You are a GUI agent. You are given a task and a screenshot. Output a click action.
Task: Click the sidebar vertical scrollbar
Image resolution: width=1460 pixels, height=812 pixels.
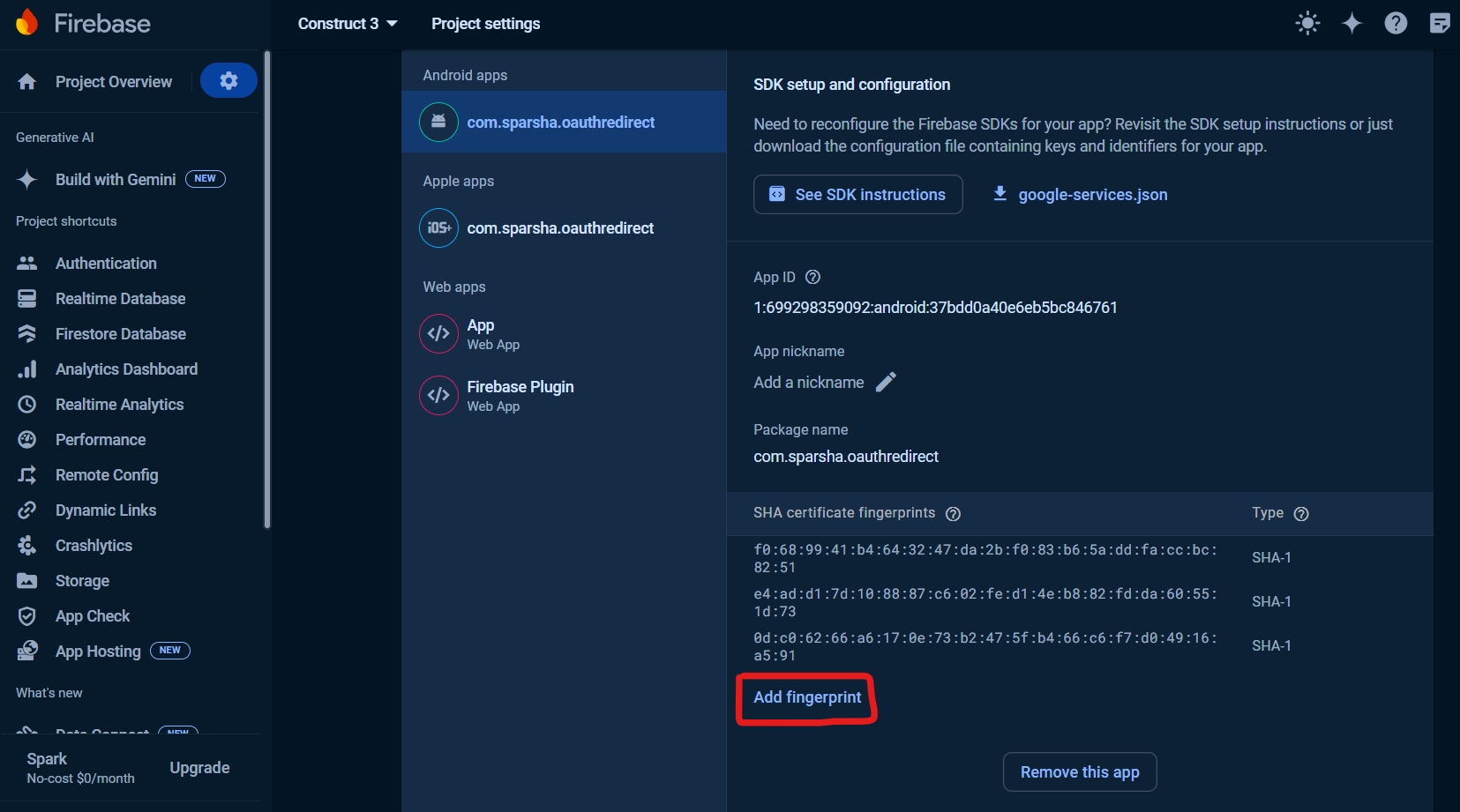267,291
